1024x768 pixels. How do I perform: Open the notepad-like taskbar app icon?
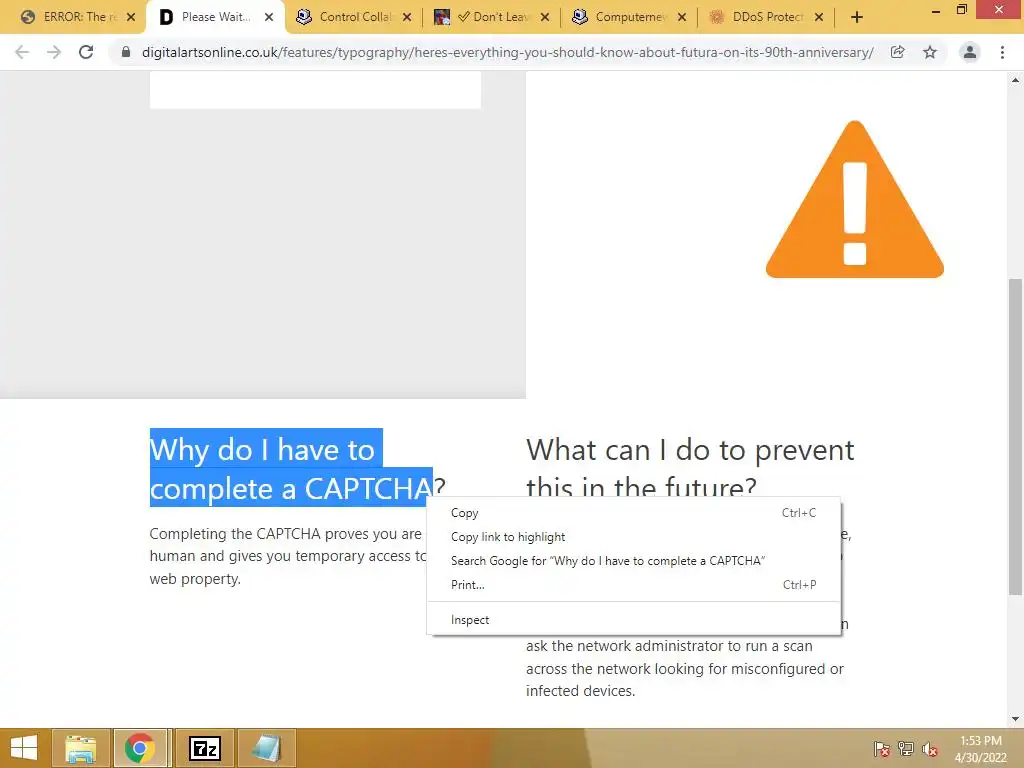click(x=266, y=748)
